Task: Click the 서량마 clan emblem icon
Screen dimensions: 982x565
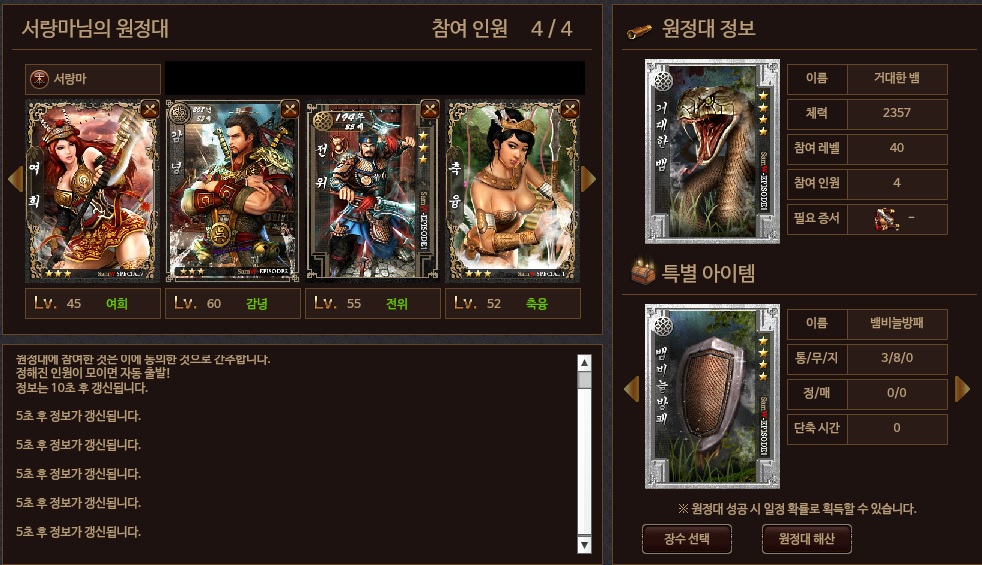Action: pyautogui.click(x=39, y=79)
